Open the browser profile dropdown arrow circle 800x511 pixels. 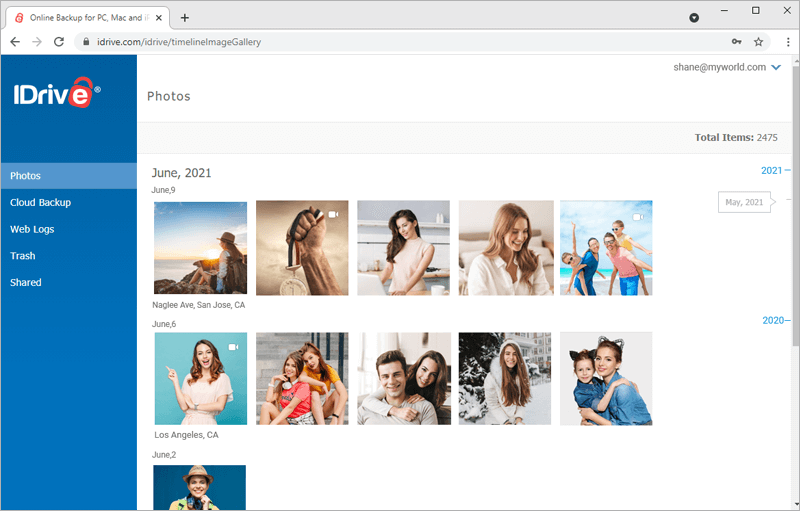pyautogui.click(x=694, y=18)
